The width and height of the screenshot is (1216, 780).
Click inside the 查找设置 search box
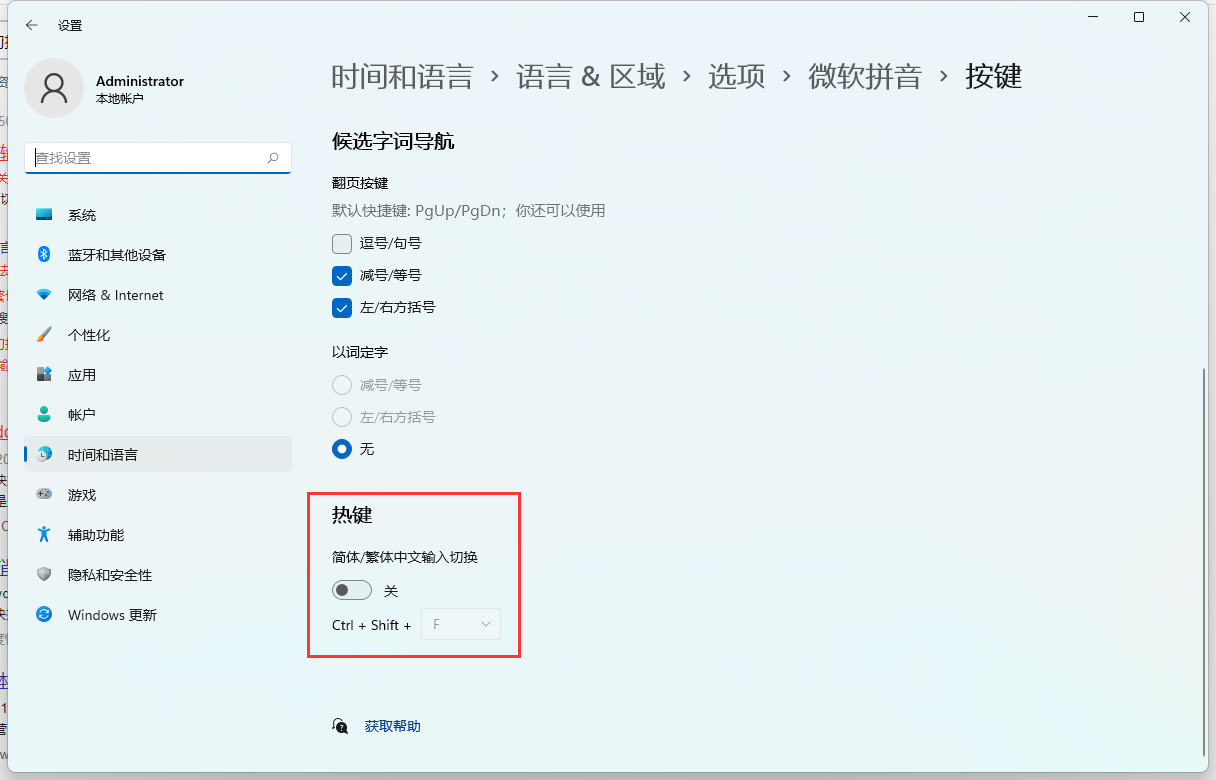pos(157,158)
